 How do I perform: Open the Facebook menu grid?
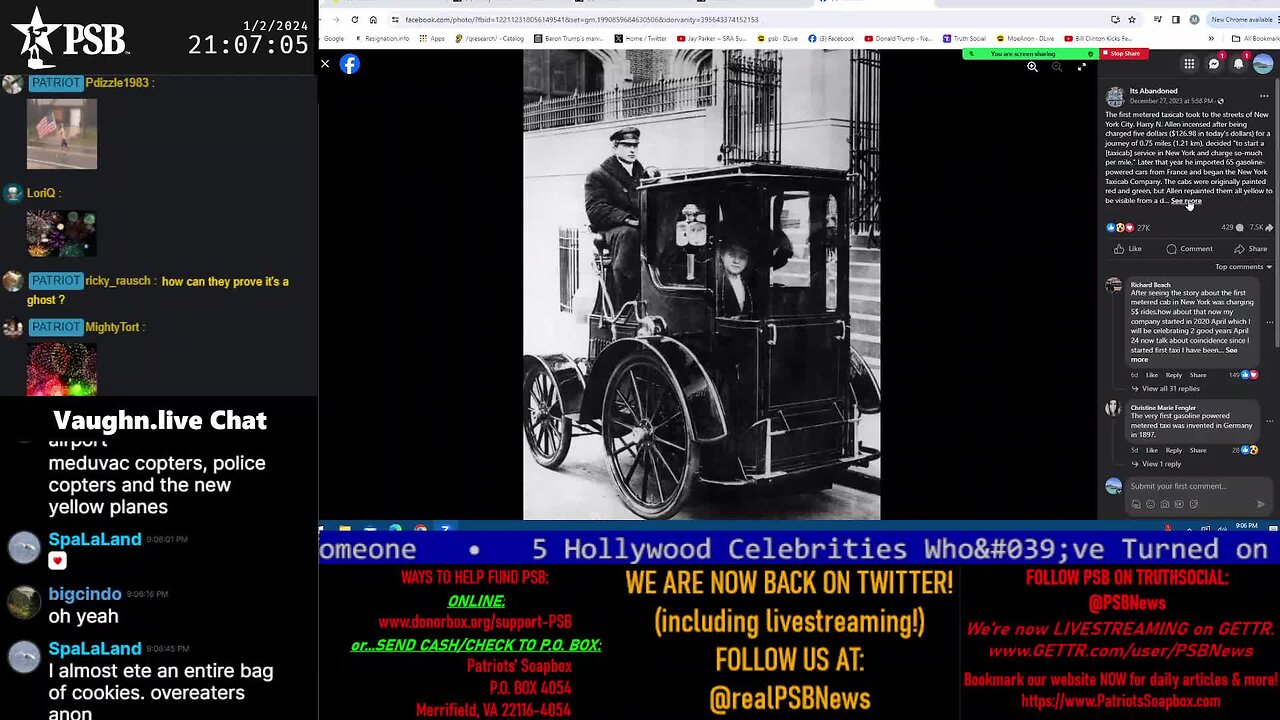tap(1189, 64)
